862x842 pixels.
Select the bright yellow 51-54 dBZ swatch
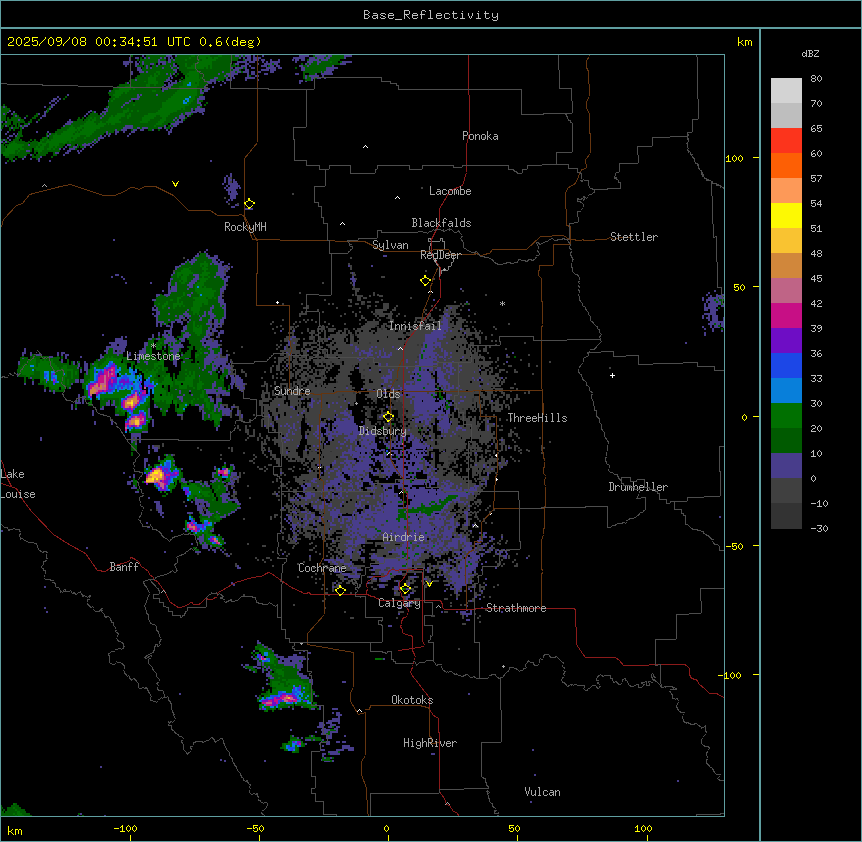786,215
